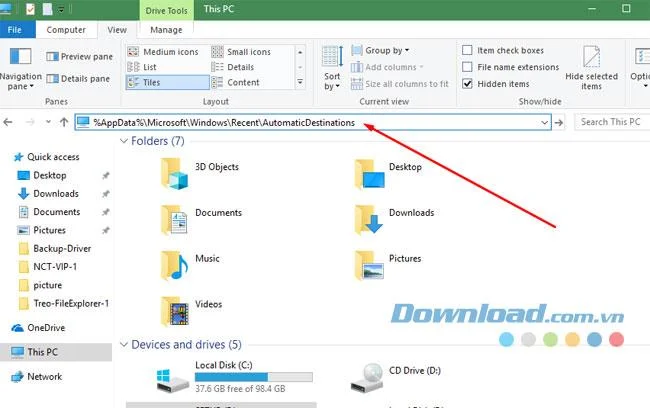Screen dimensions: 650x408
Task: Open recent locations dropdown arrow
Action: point(49,122)
